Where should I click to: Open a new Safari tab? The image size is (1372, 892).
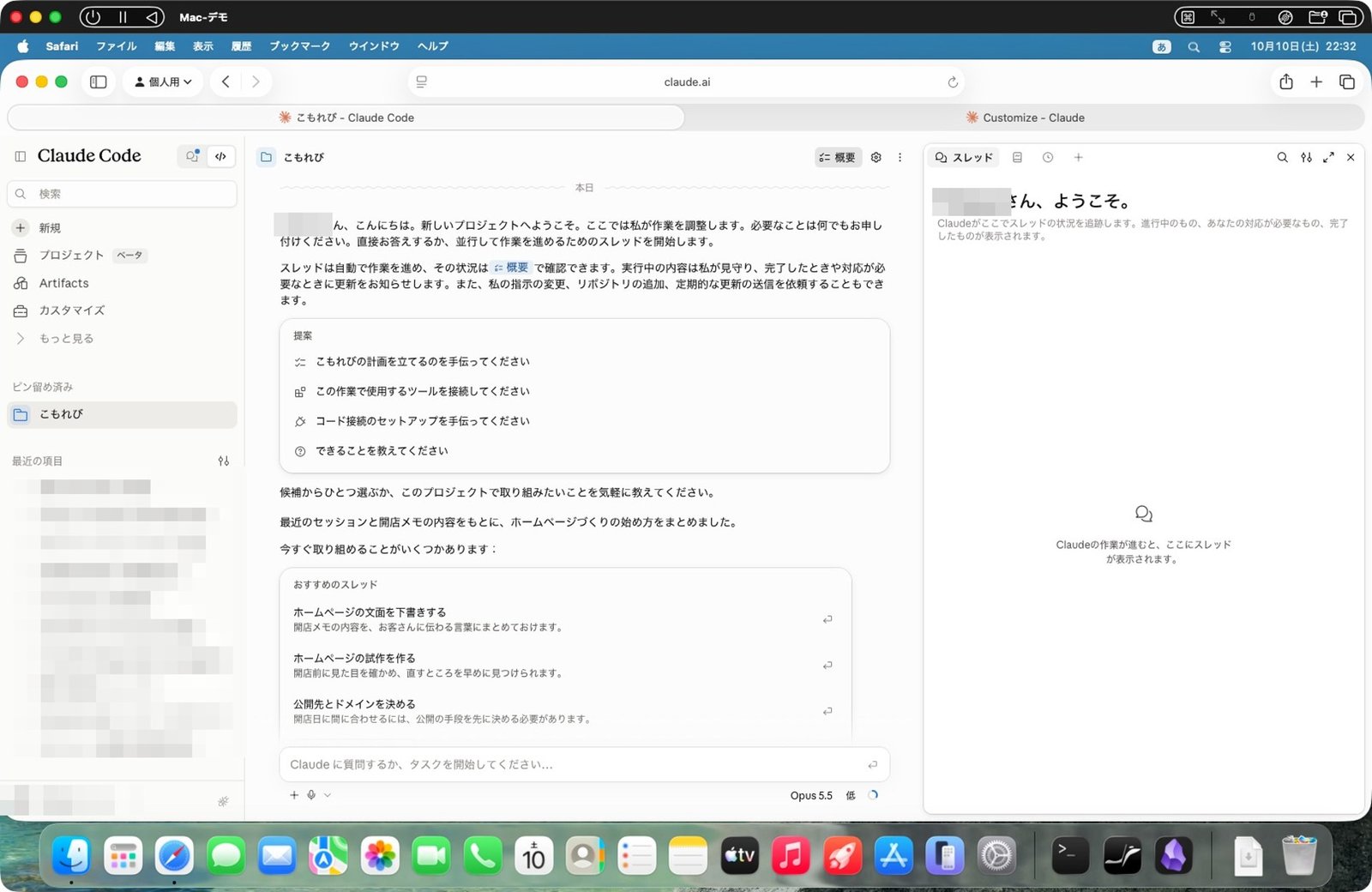pyautogui.click(x=1316, y=81)
